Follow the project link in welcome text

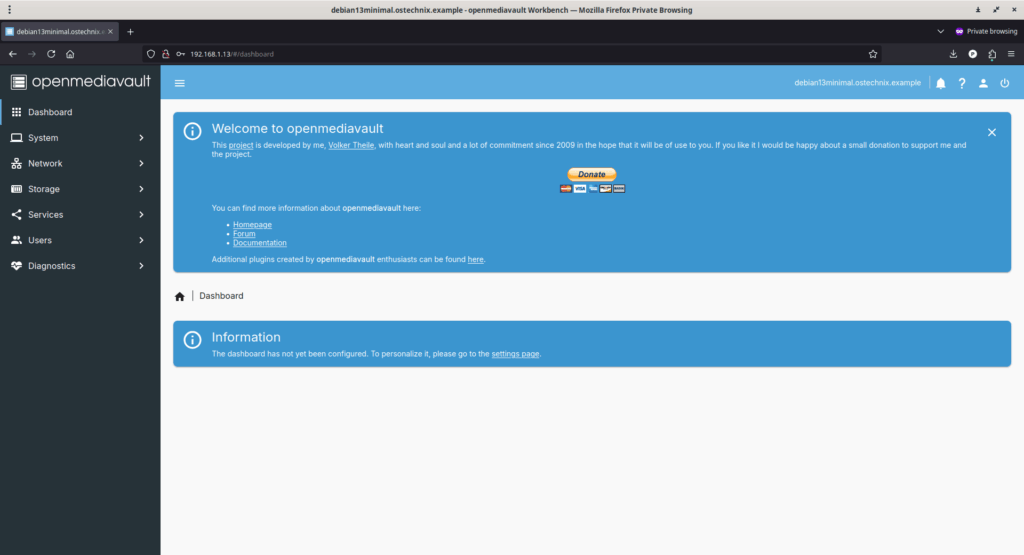(241, 145)
